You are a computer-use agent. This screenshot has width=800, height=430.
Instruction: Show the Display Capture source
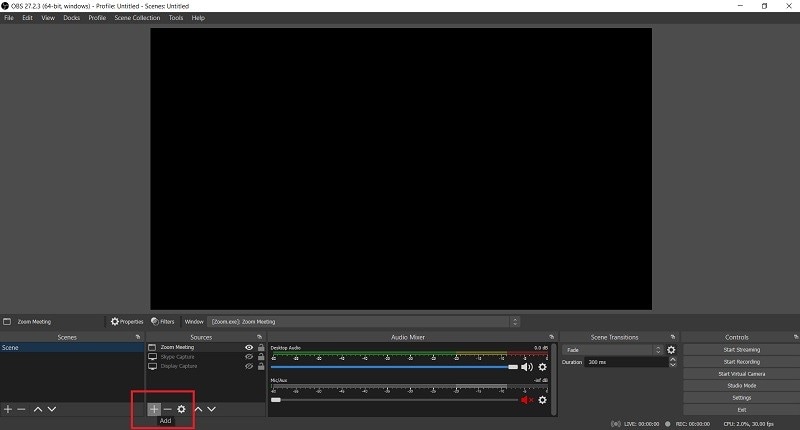pos(249,366)
